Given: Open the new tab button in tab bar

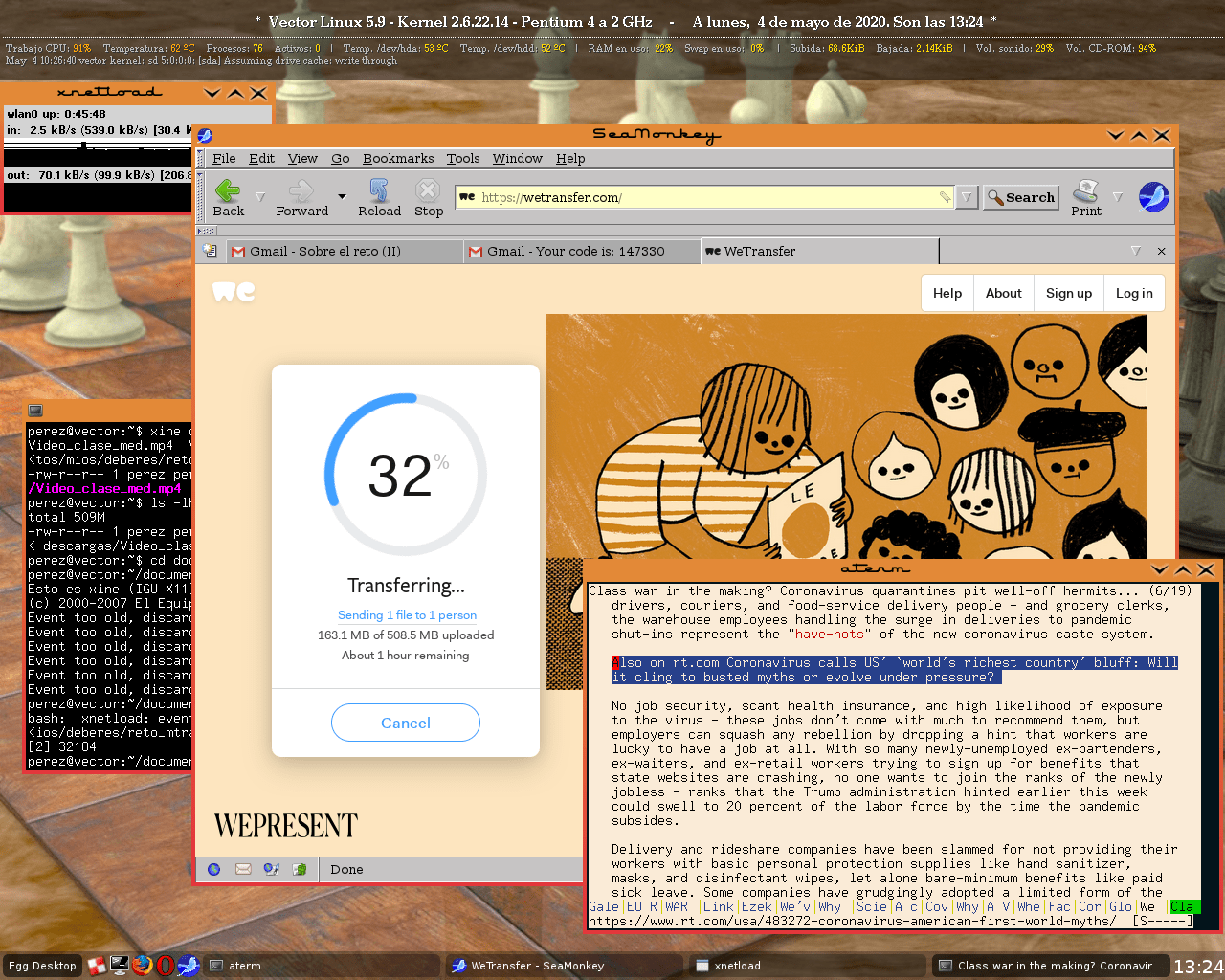Looking at the screenshot, I should (x=210, y=251).
